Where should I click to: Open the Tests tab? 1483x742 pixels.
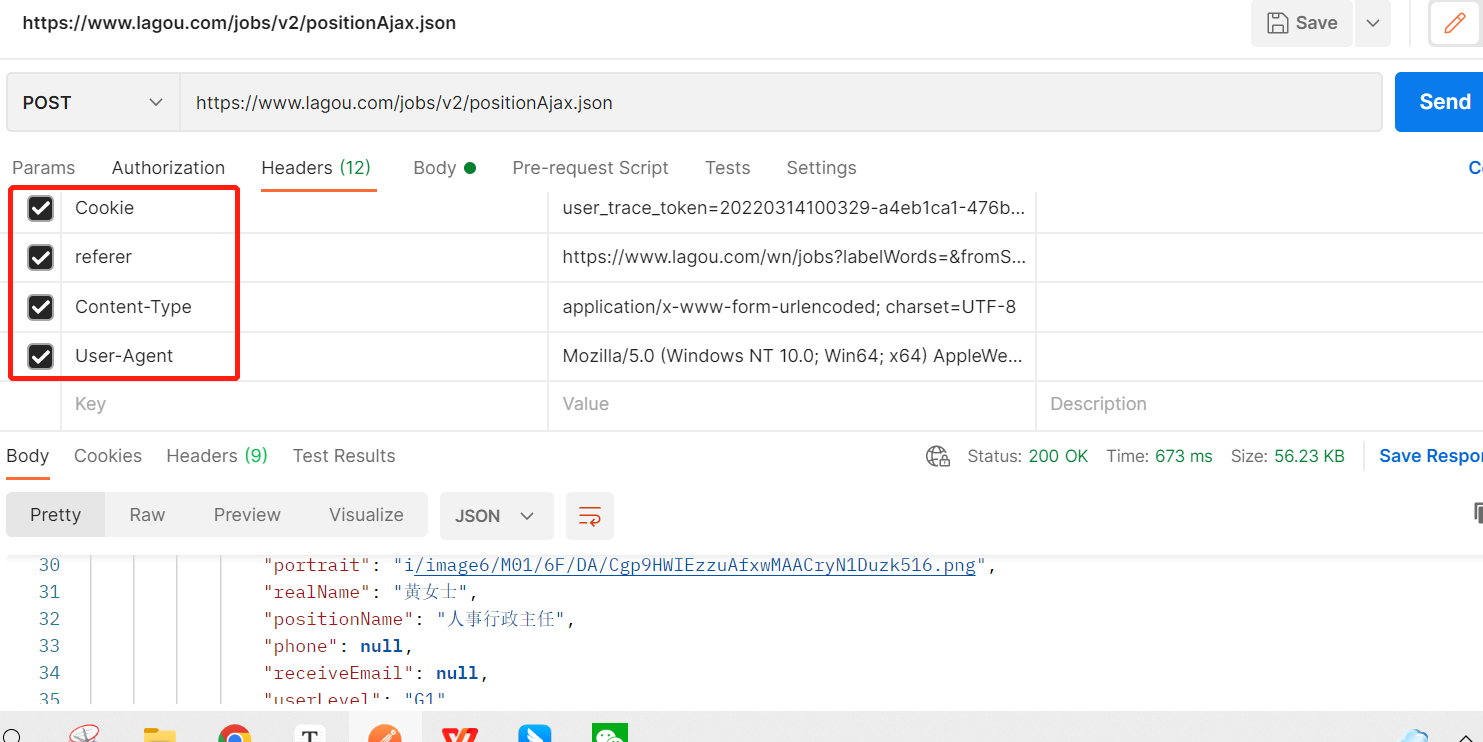(x=727, y=168)
